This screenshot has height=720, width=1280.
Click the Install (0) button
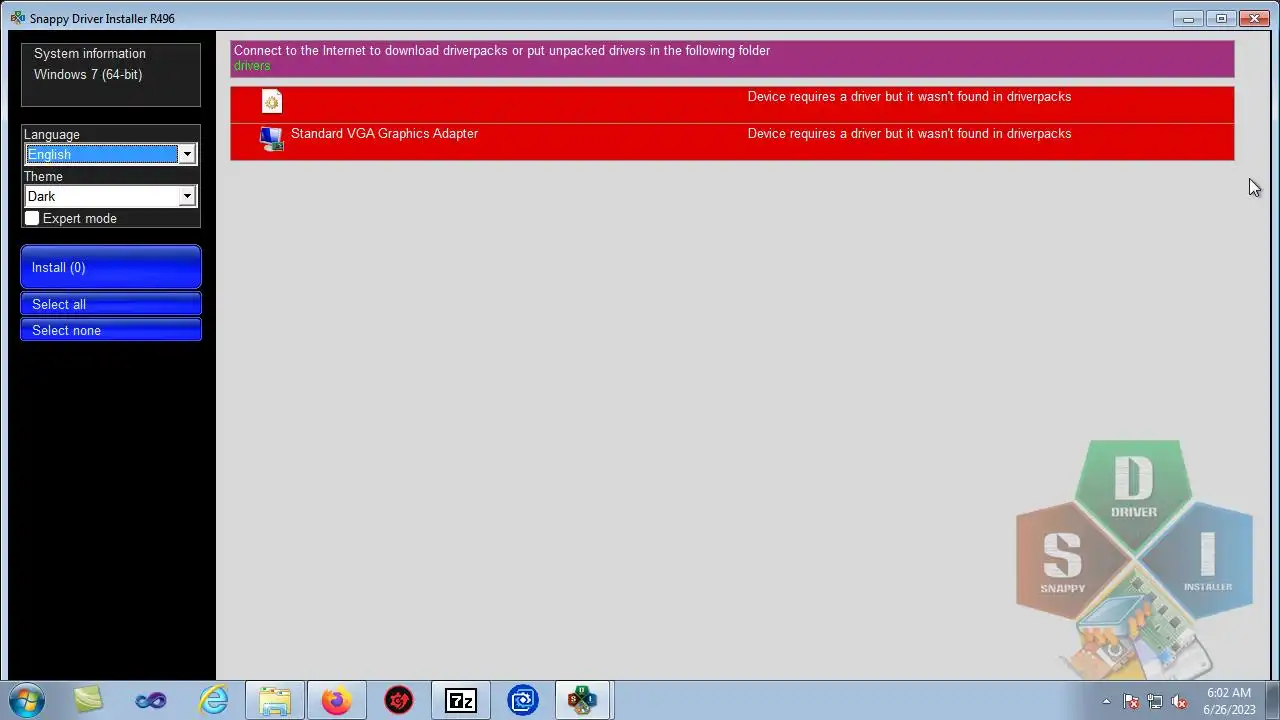click(111, 267)
